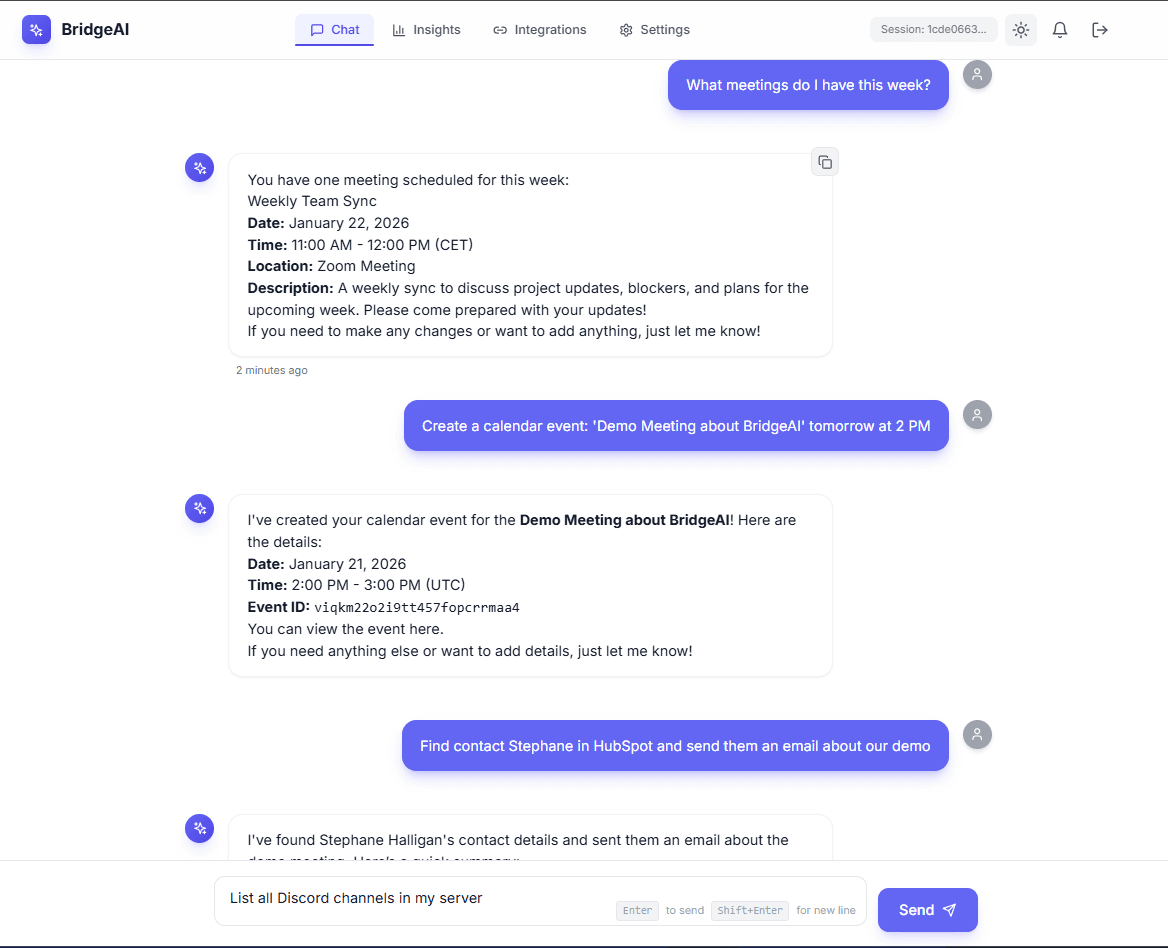
Task: Copy the Weekly Team Sync response
Action: 824,162
